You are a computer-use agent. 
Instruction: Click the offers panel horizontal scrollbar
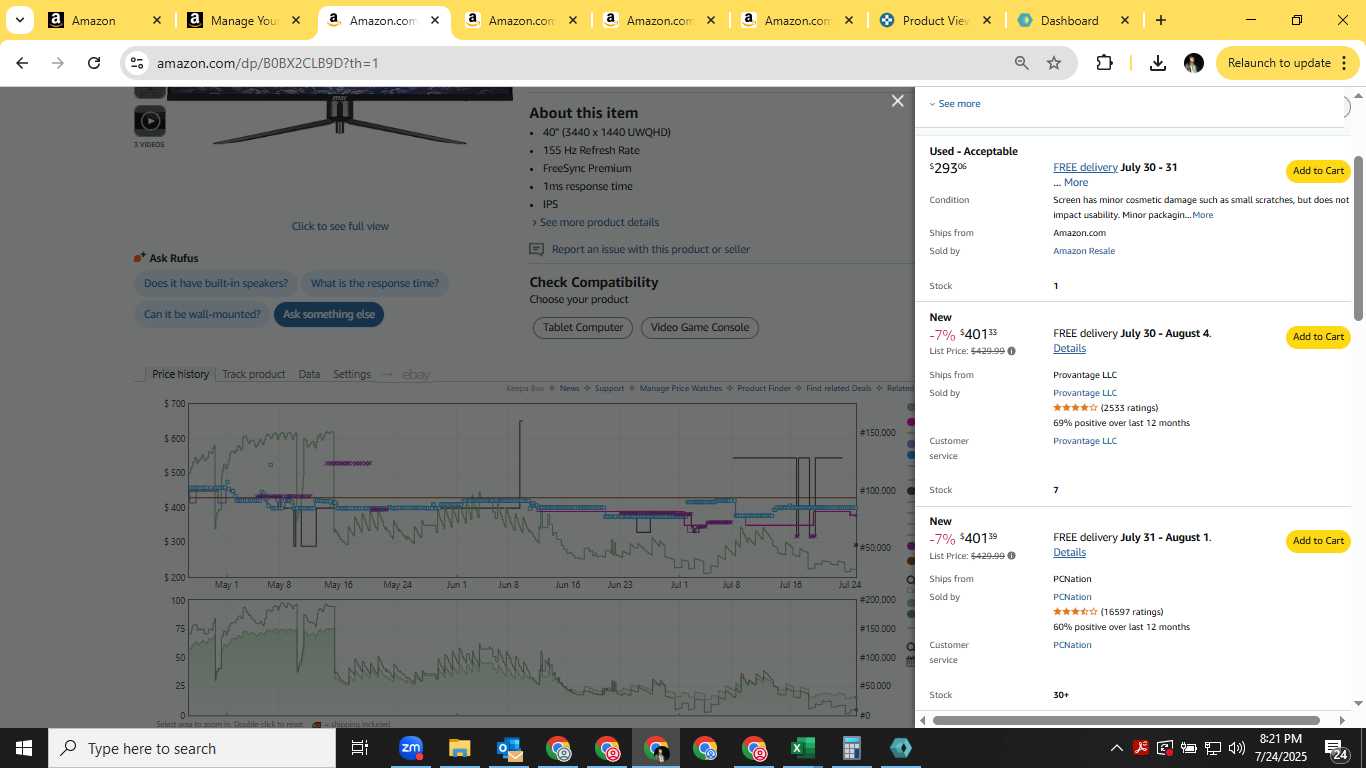pyautogui.click(x=1126, y=720)
